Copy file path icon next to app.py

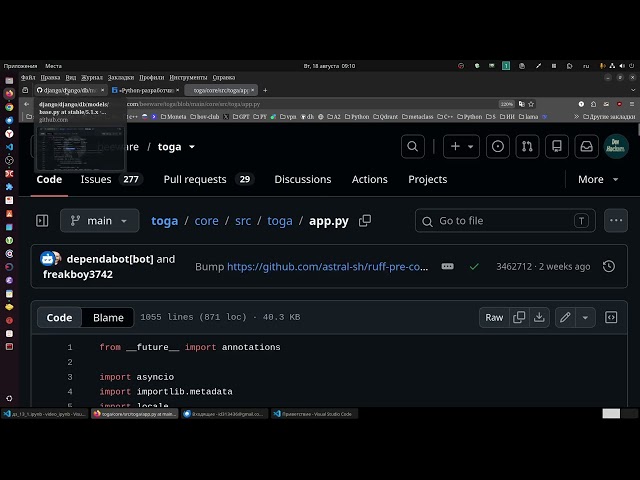tap(365, 221)
